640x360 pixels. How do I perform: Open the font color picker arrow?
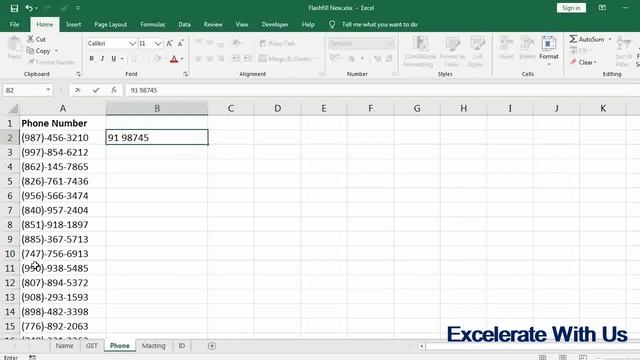182,59
